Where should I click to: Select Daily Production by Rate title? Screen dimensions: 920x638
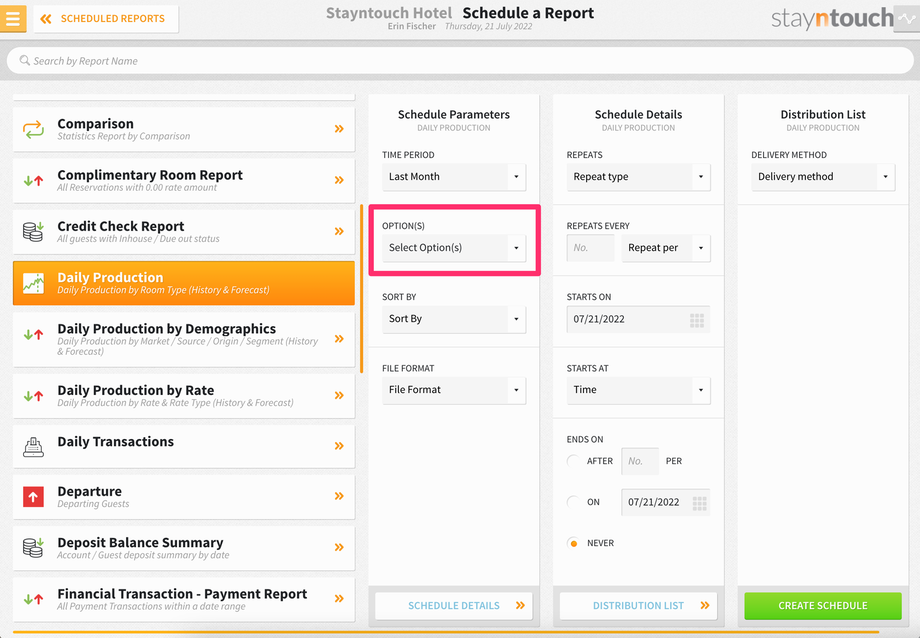pyautogui.click(x=136, y=390)
